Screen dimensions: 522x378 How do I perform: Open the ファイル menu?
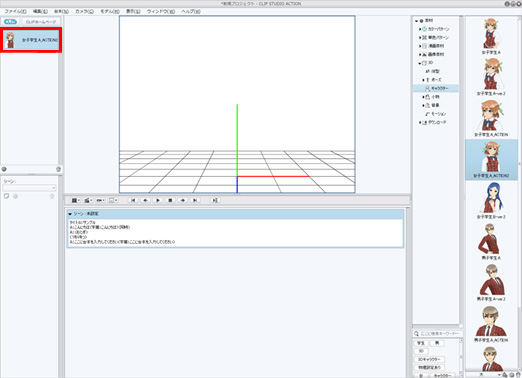tap(15, 11)
